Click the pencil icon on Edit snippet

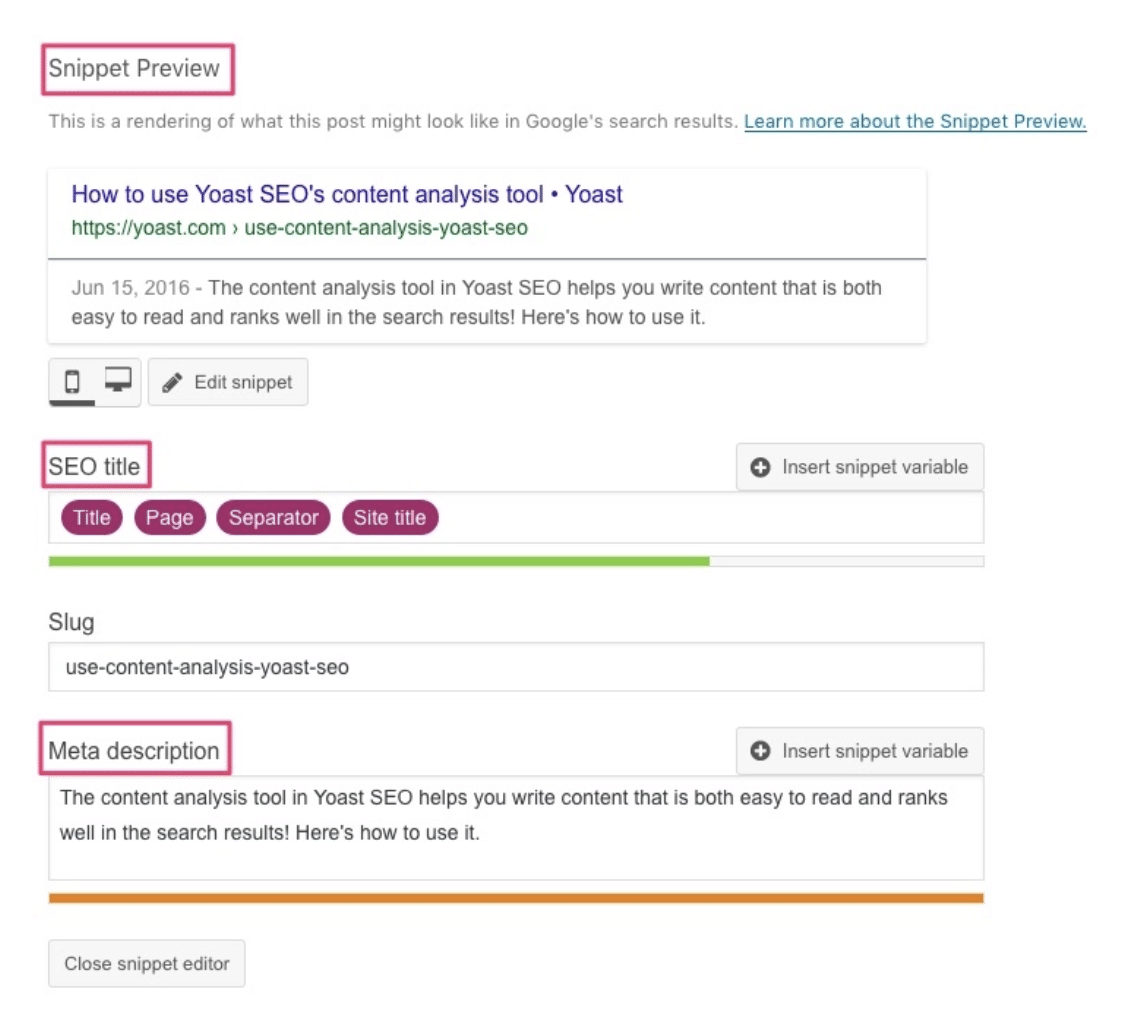(172, 381)
